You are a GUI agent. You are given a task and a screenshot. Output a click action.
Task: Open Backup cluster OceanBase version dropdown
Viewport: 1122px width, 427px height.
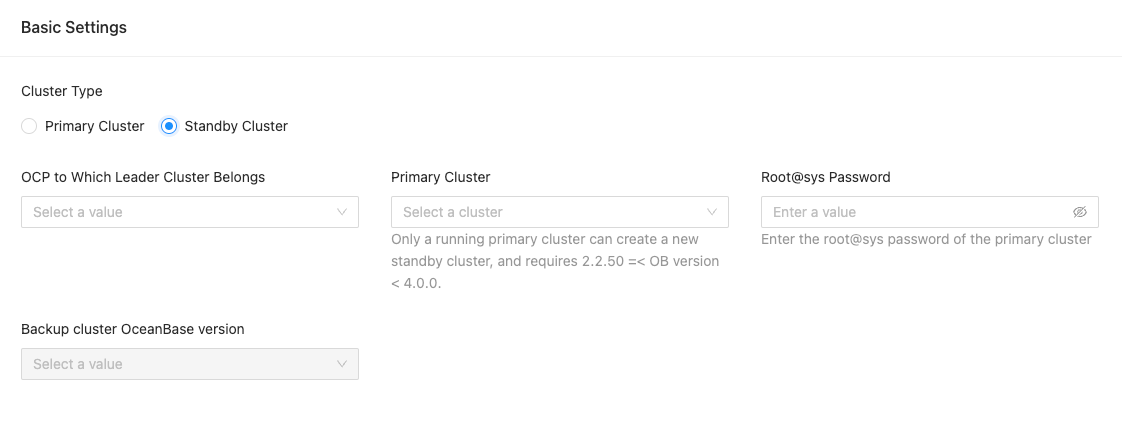(x=180, y=364)
